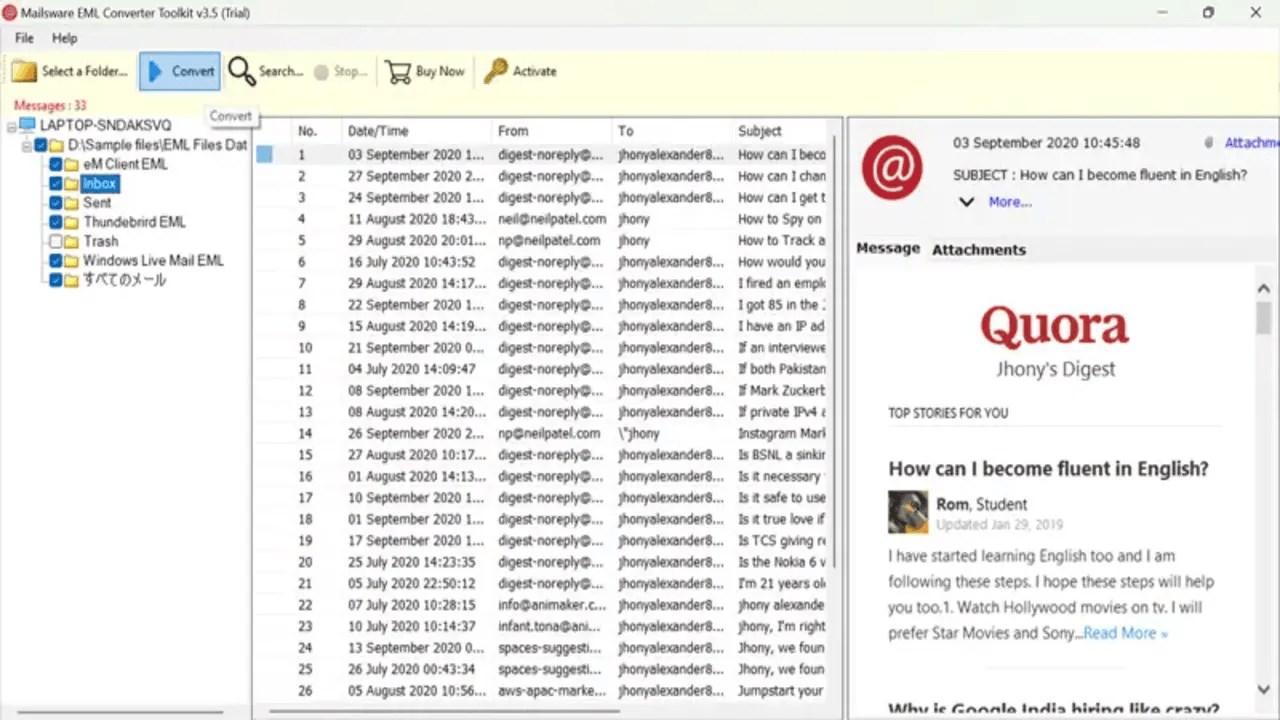Click the Convert play arrow icon
Screen dimensions: 1280x720
155,72
